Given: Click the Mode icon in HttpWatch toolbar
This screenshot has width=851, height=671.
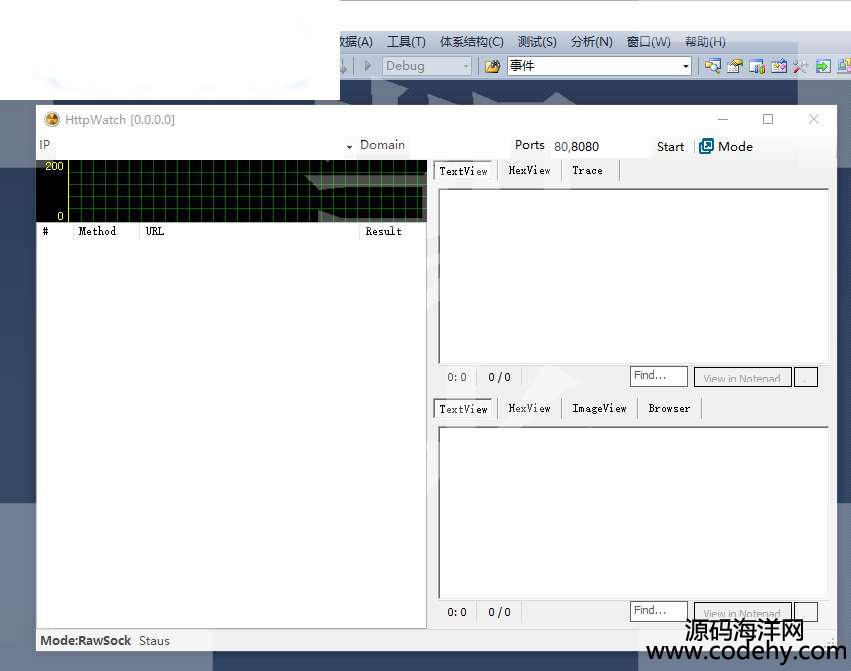Looking at the screenshot, I should pyautogui.click(x=706, y=146).
